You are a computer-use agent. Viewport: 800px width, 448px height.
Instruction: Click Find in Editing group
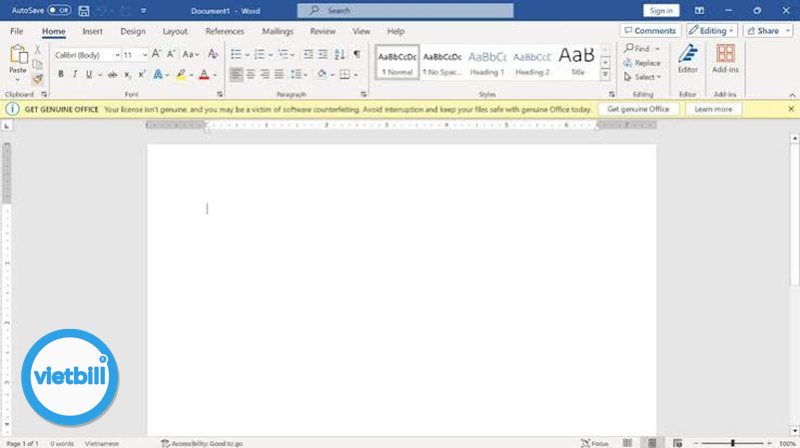coord(642,48)
